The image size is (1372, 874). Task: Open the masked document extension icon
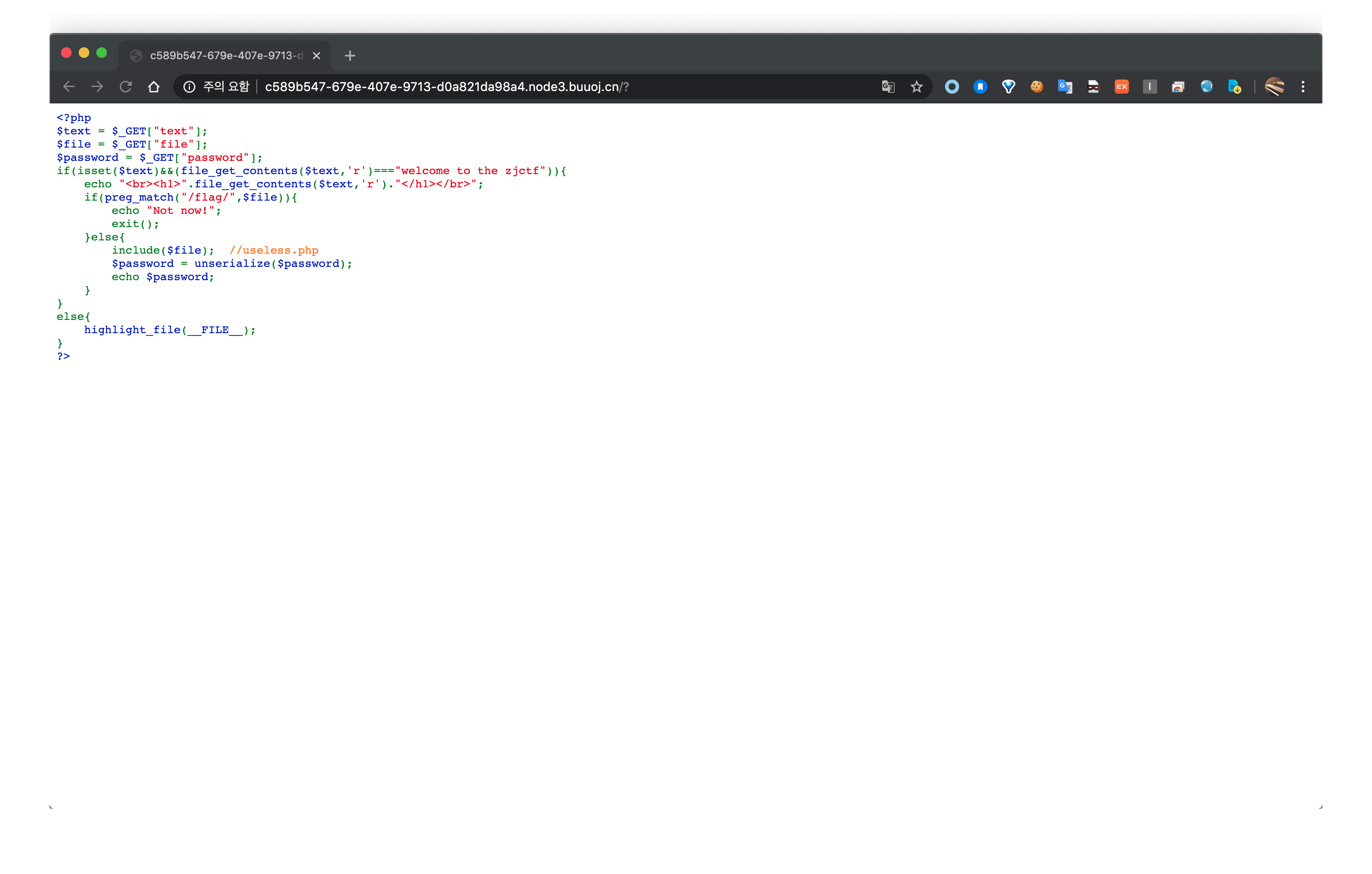point(1093,87)
